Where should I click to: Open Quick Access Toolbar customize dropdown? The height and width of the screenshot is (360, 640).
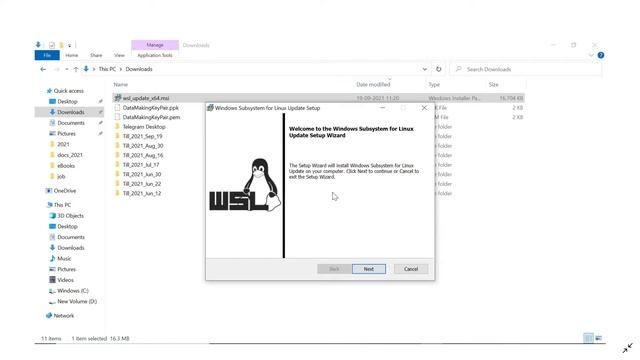click(x=69, y=45)
